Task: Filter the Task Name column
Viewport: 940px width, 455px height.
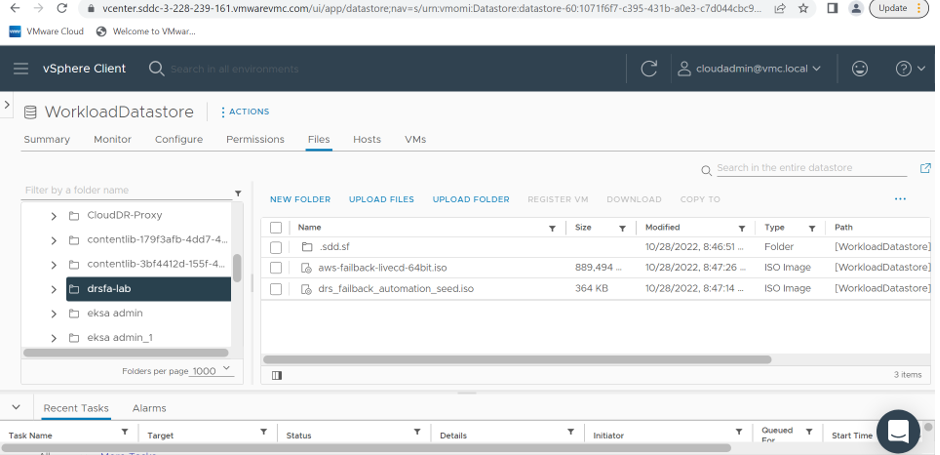Action: (125, 432)
